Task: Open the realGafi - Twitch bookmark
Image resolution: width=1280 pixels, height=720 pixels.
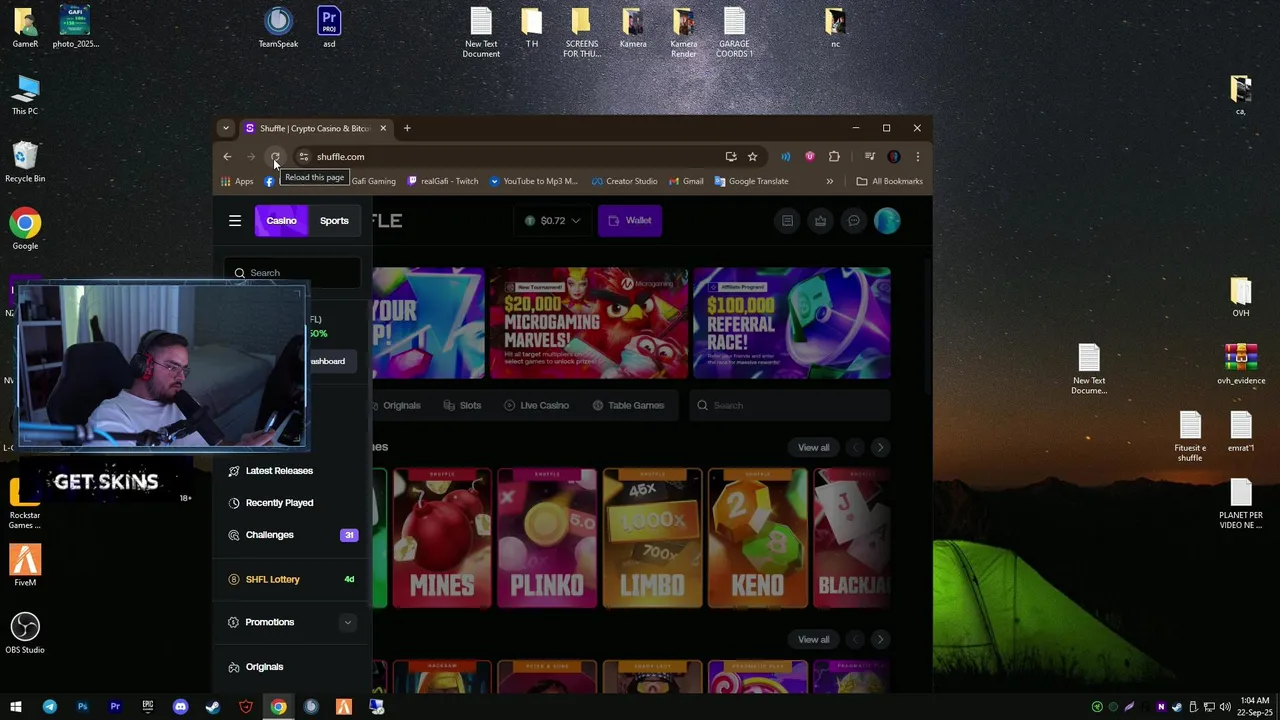Action: coord(443,181)
